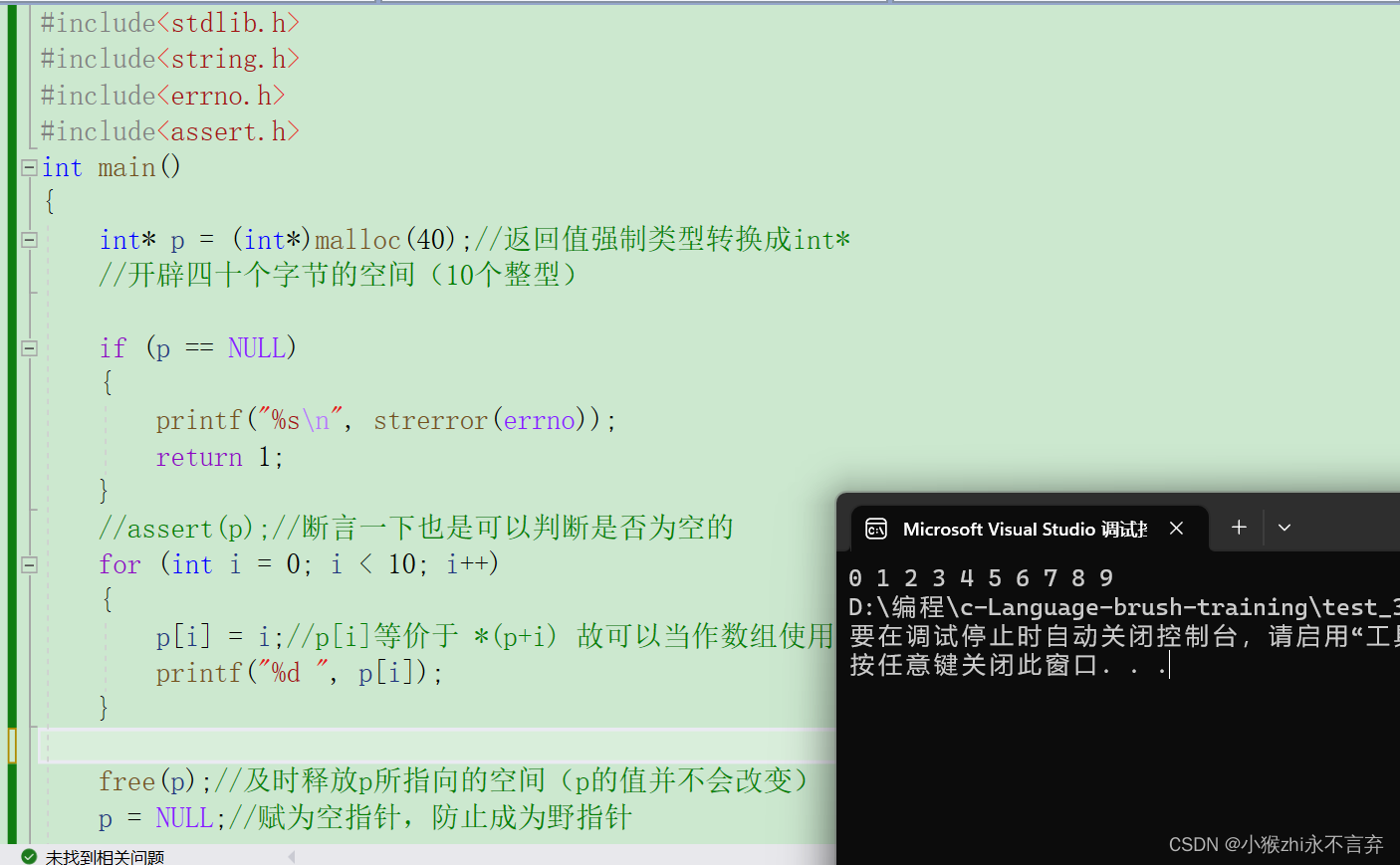
Task: Collapse the if (p == NULL) block
Action: pos(29,348)
